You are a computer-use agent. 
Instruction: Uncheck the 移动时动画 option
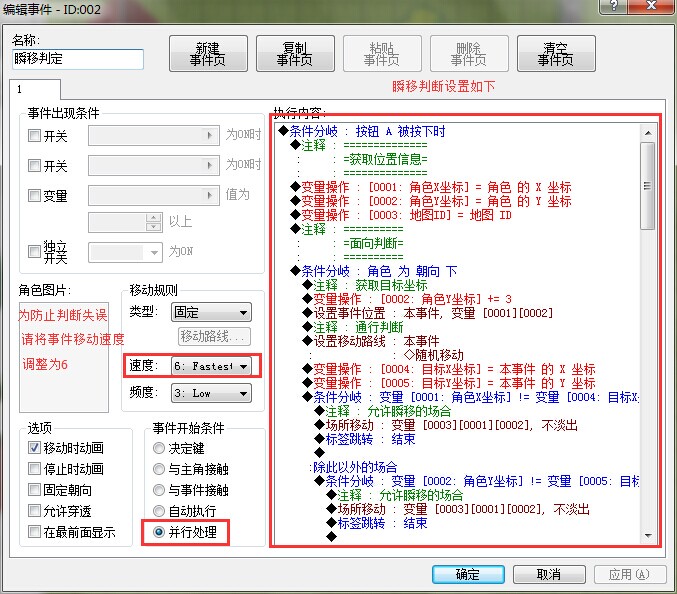[x=34, y=448]
